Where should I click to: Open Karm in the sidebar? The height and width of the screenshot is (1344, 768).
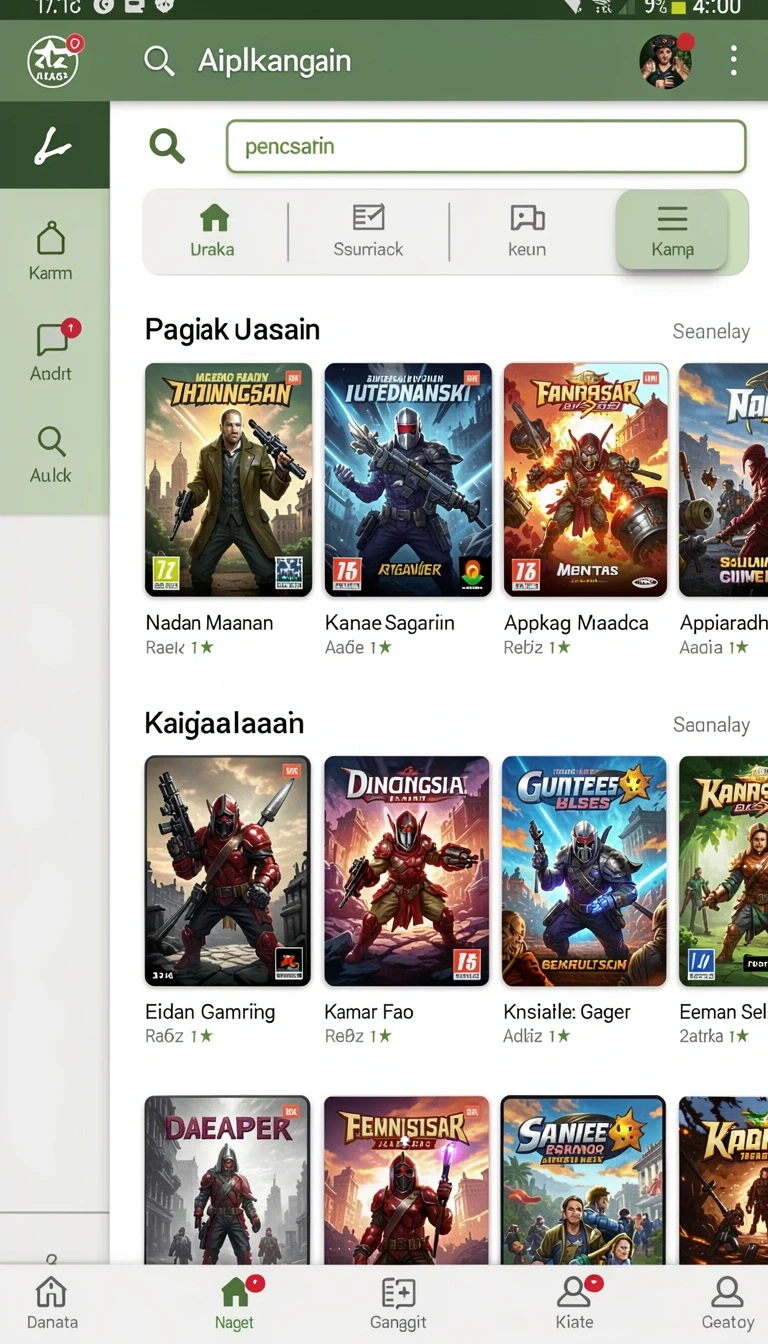[51, 252]
